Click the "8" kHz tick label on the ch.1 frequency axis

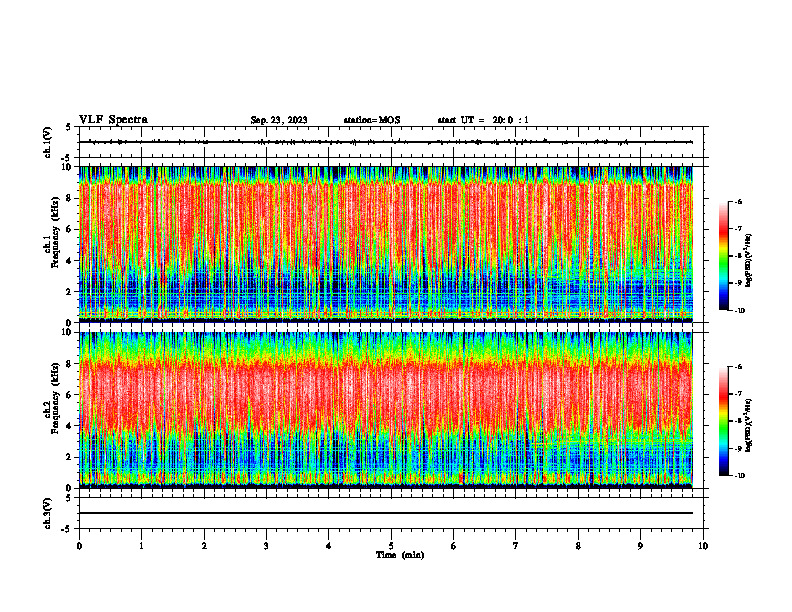coord(70,198)
